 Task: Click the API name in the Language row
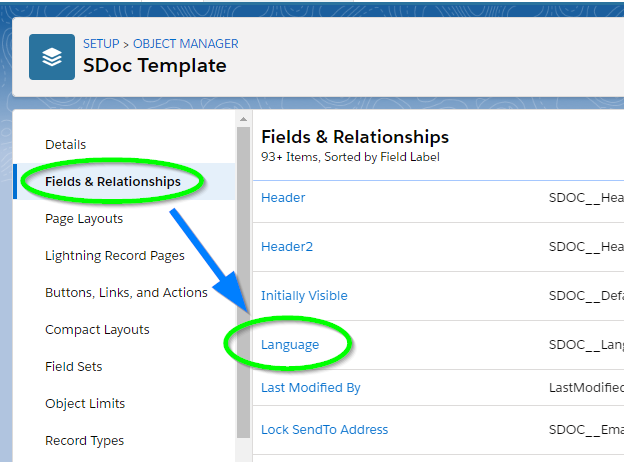(x=586, y=345)
